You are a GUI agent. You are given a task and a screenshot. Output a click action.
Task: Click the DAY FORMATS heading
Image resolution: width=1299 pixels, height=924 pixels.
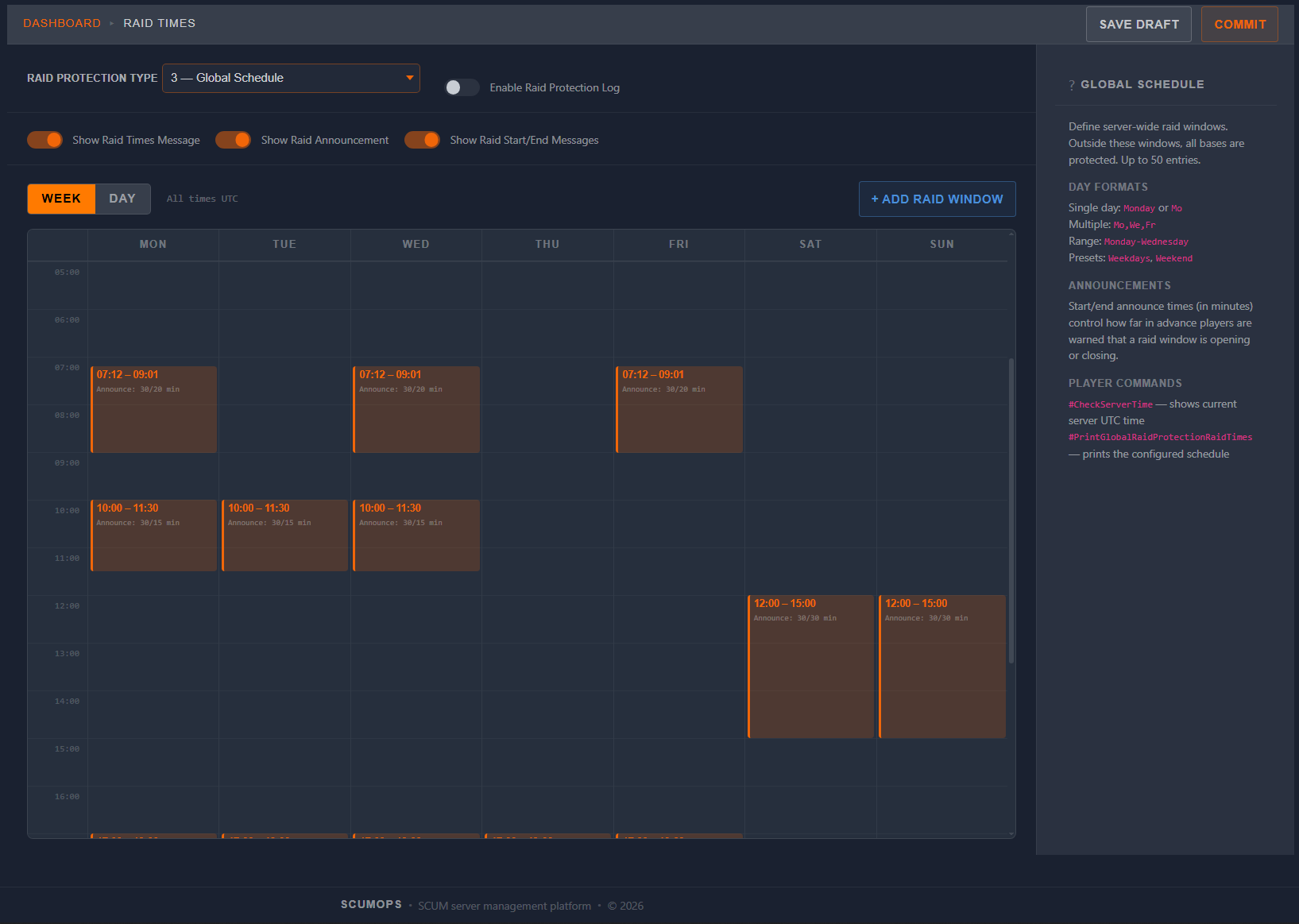click(1108, 187)
